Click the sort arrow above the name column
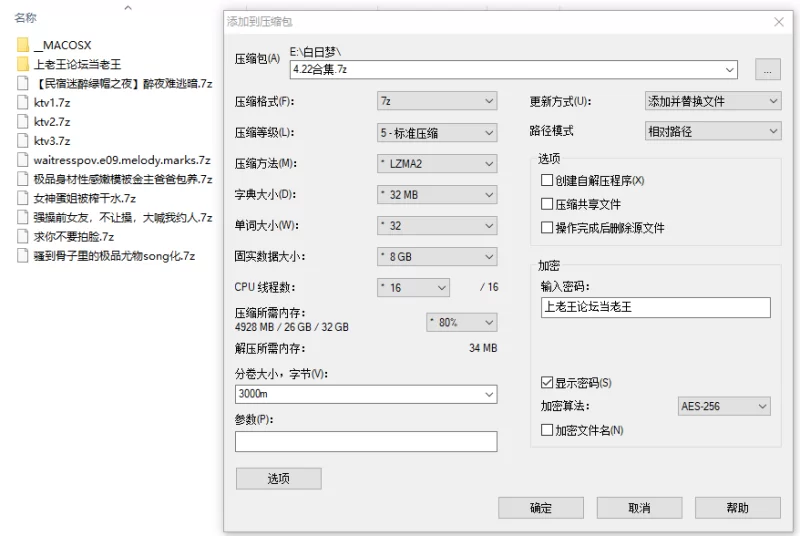This screenshot has height=536, width=800. click(128, 8)
